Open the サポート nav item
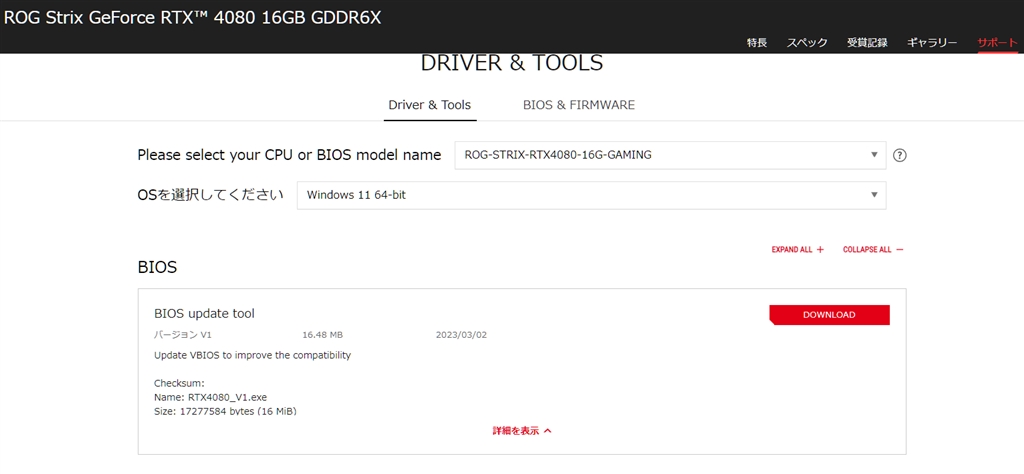1024x474 pixels. (x=997, y=42)
